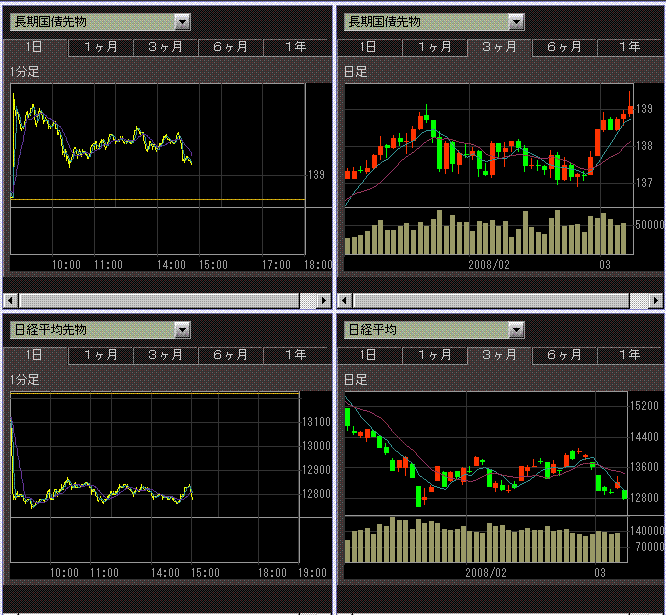
Task: Select the 1年 tab in the 日経平均先物 panel
Action: coord(295,355)
